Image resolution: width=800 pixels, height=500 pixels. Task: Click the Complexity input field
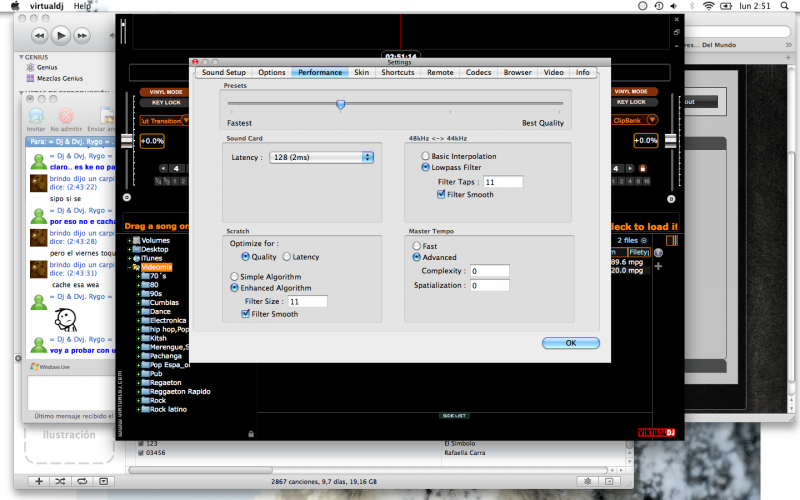(x=489, y=271)
